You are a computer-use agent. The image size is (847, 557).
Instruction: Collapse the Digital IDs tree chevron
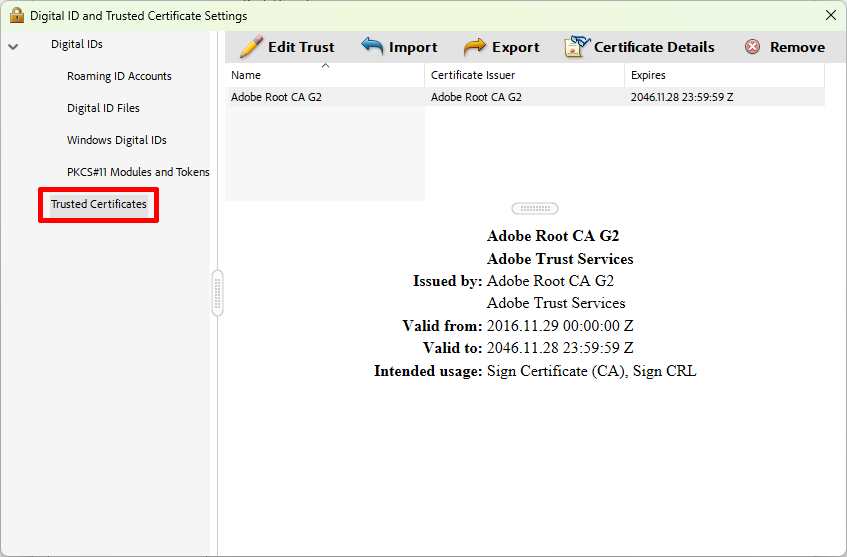coord(13,46)
